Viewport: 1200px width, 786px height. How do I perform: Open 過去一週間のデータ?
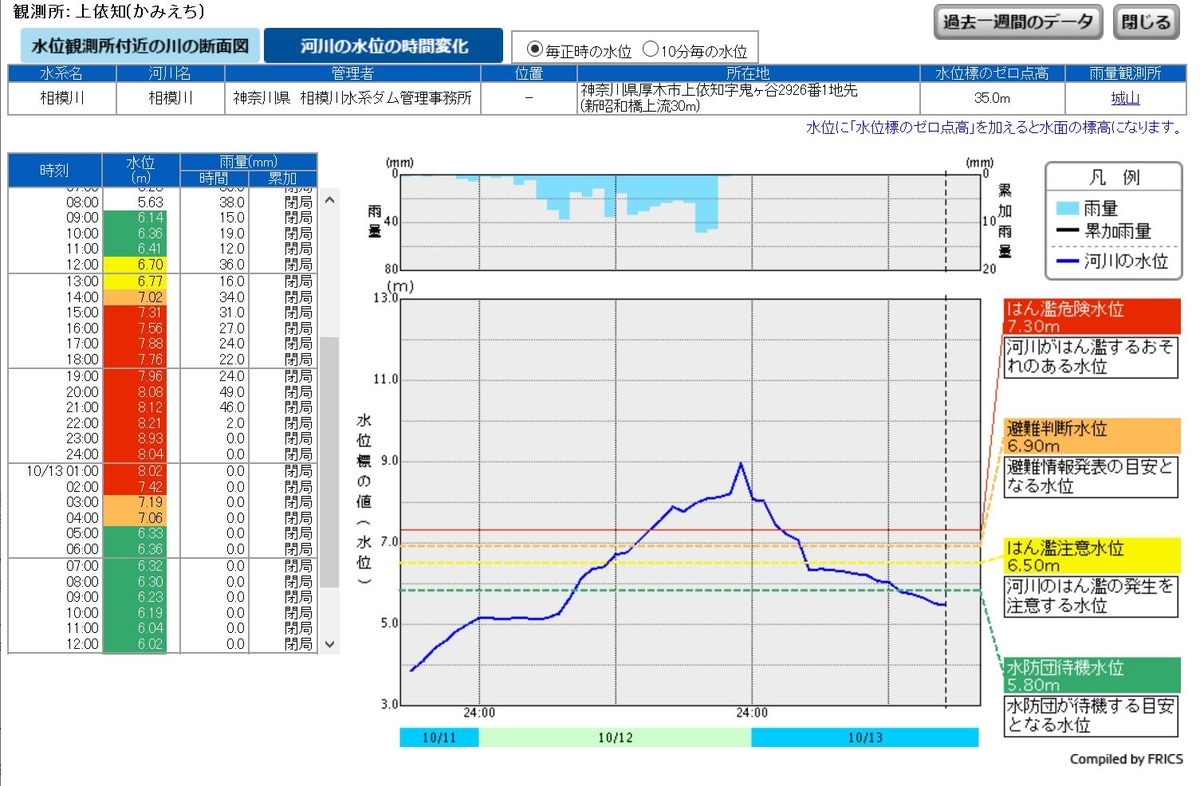point(1018,22)
